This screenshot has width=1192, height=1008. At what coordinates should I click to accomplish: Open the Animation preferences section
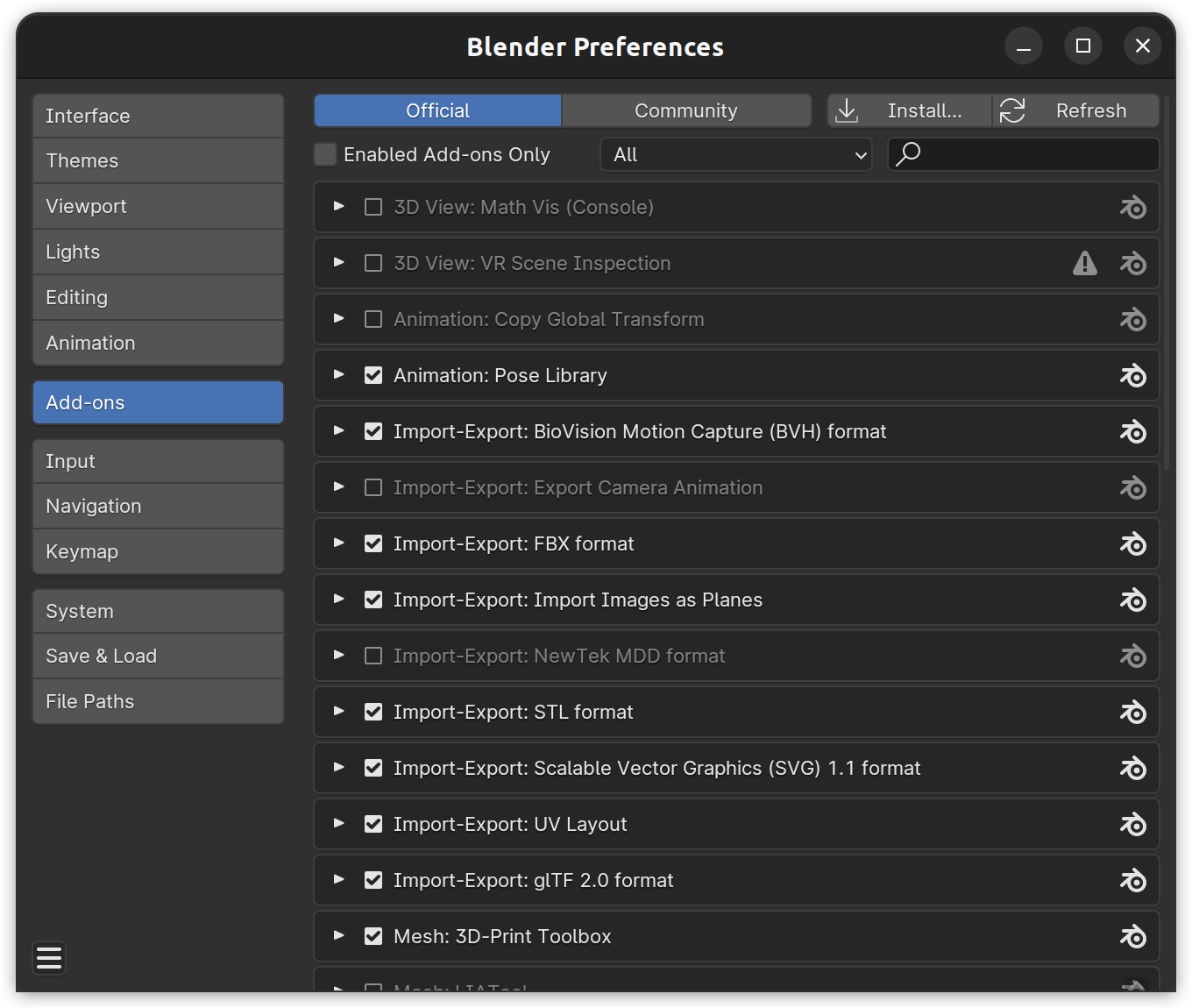(x=158, y=343)
